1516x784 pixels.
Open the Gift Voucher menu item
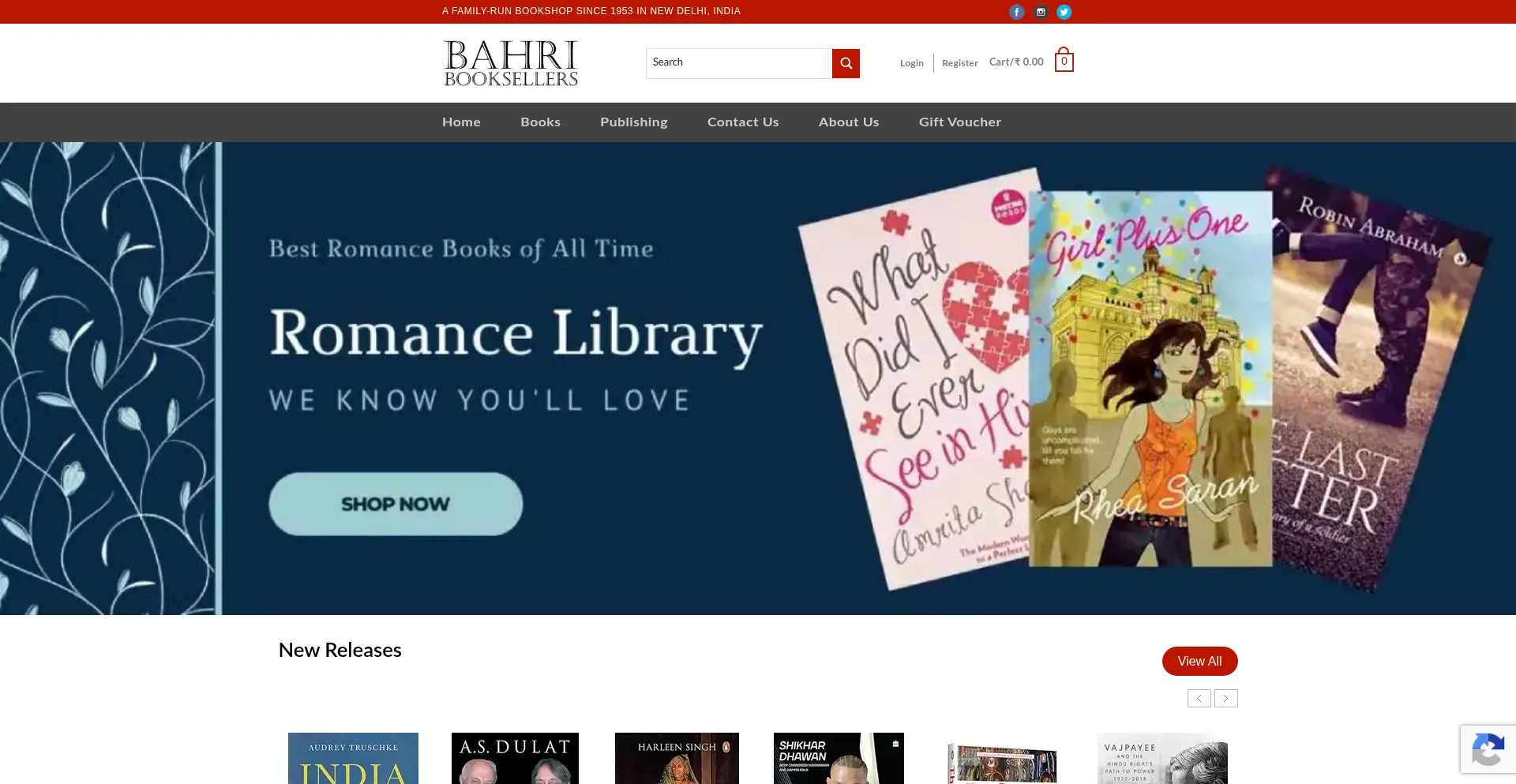(959, 122)
